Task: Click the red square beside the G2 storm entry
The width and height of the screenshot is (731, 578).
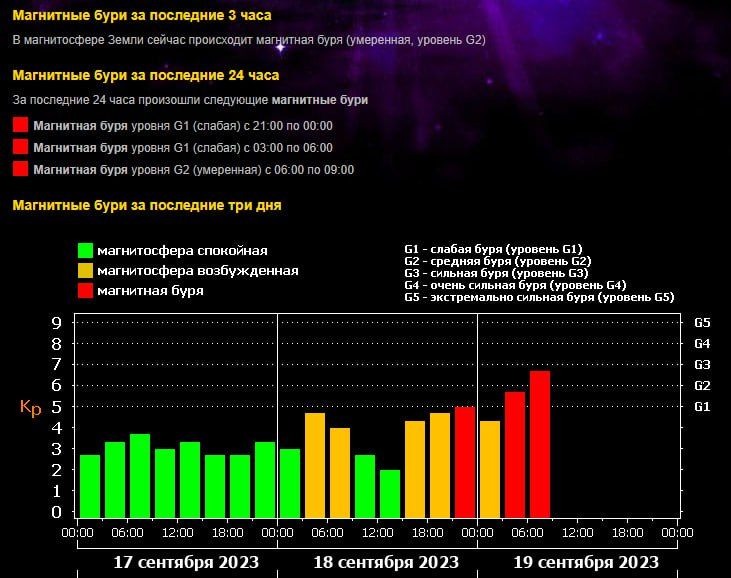Action: [20, 169]
